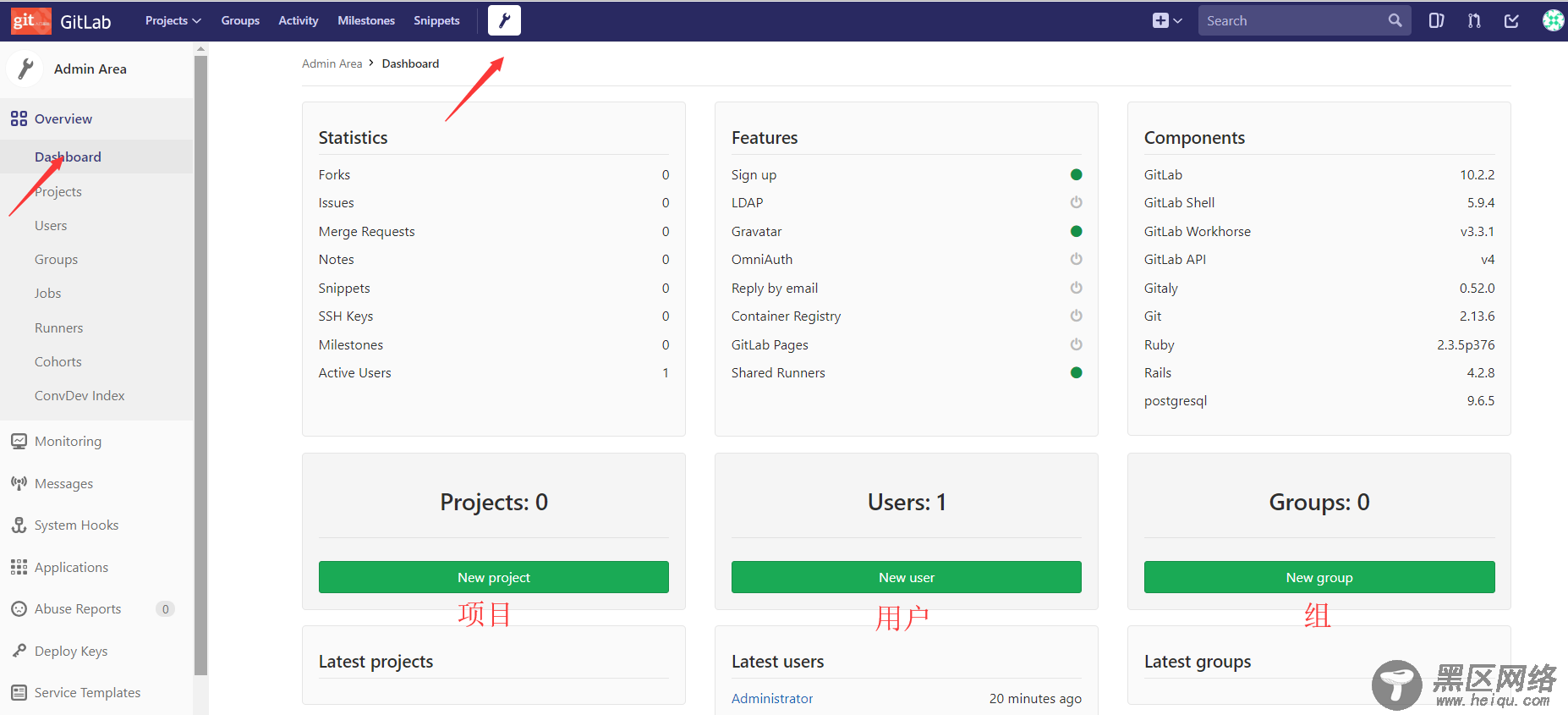The image size is (1568, 715).
Task: Click the Container Registry disabled icon
Action: click(x=1076, y=316)
